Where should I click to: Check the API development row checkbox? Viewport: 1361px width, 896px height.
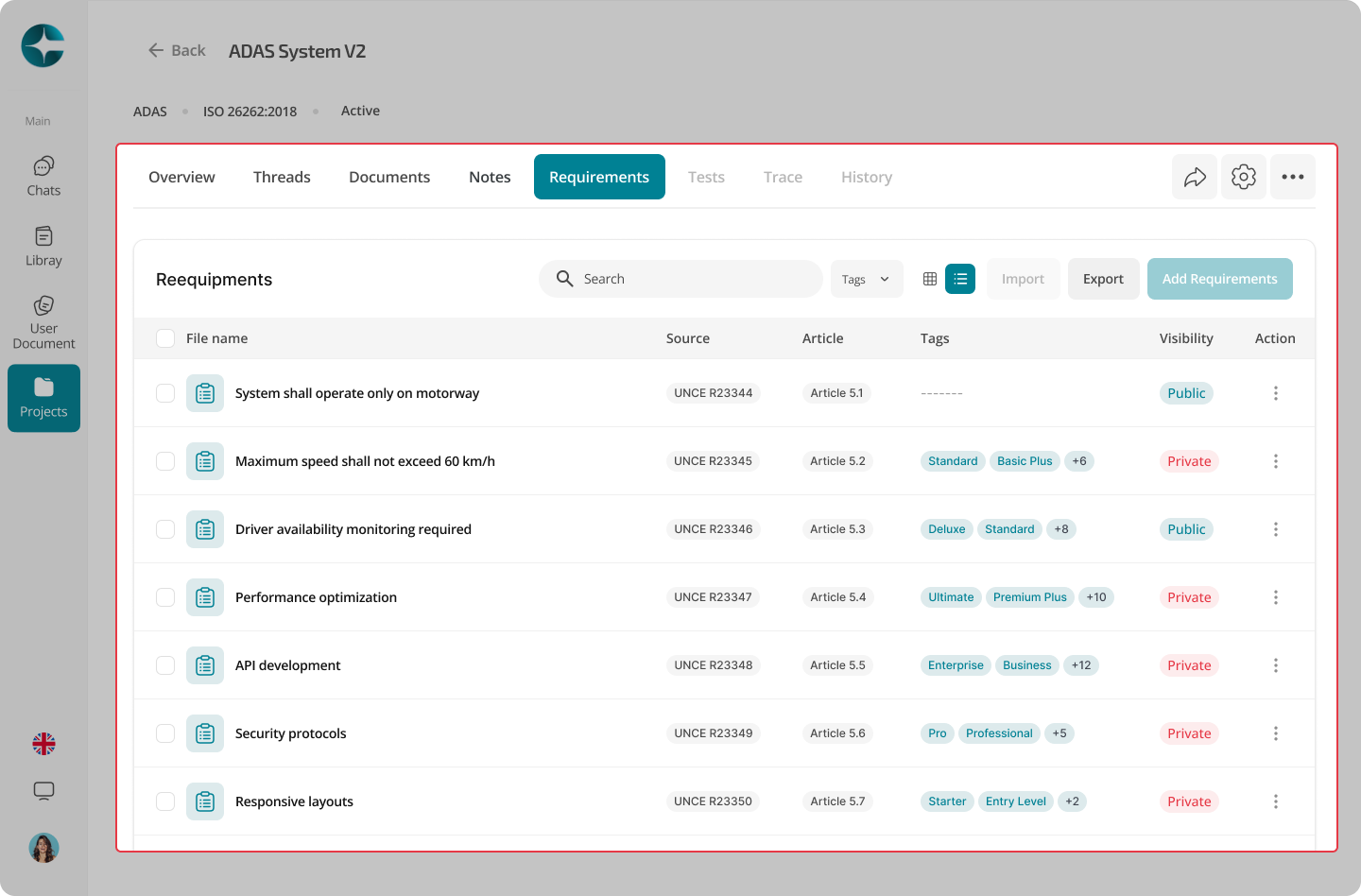165,665
